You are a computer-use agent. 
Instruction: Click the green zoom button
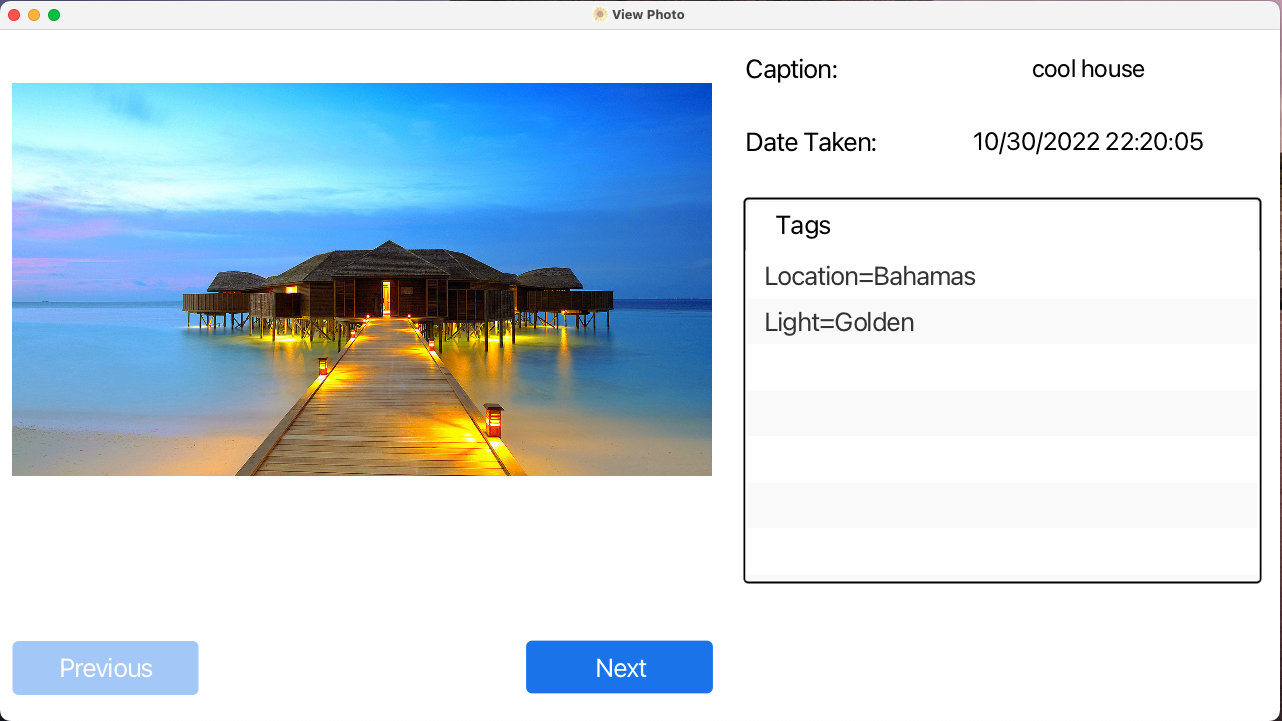click(53, 14)
